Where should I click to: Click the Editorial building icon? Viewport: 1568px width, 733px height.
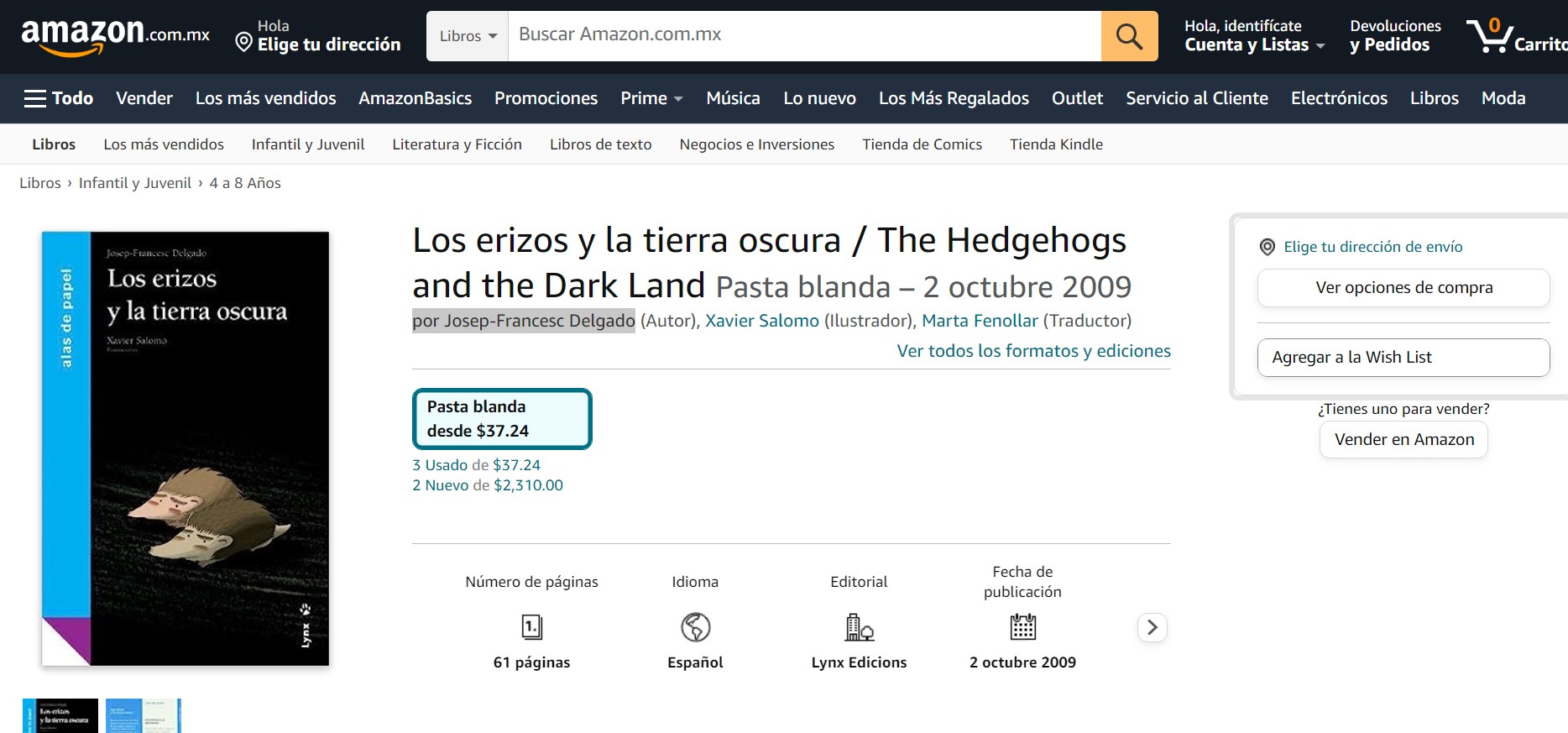click(859, 627)
